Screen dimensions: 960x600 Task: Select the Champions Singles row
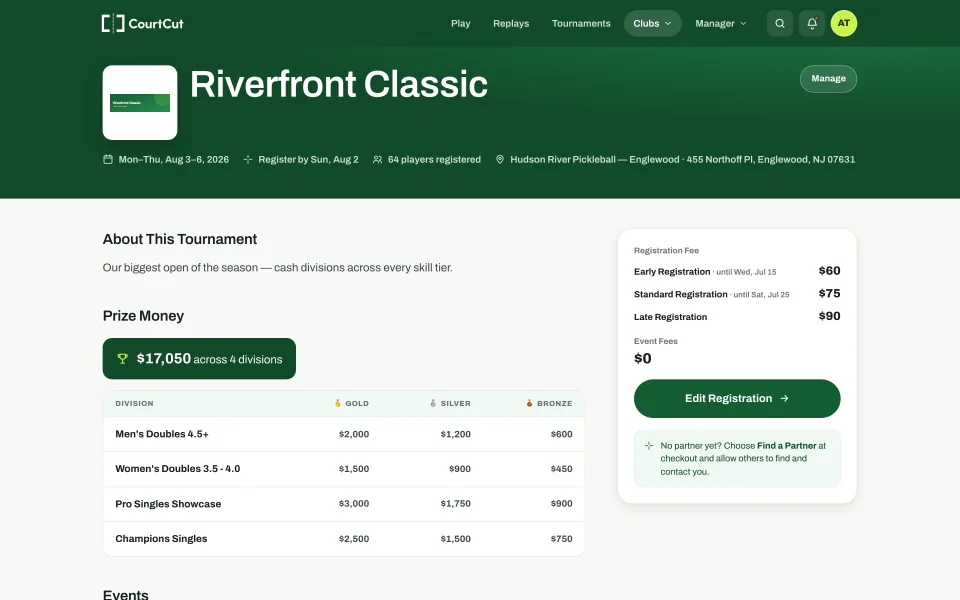[343, 539]
